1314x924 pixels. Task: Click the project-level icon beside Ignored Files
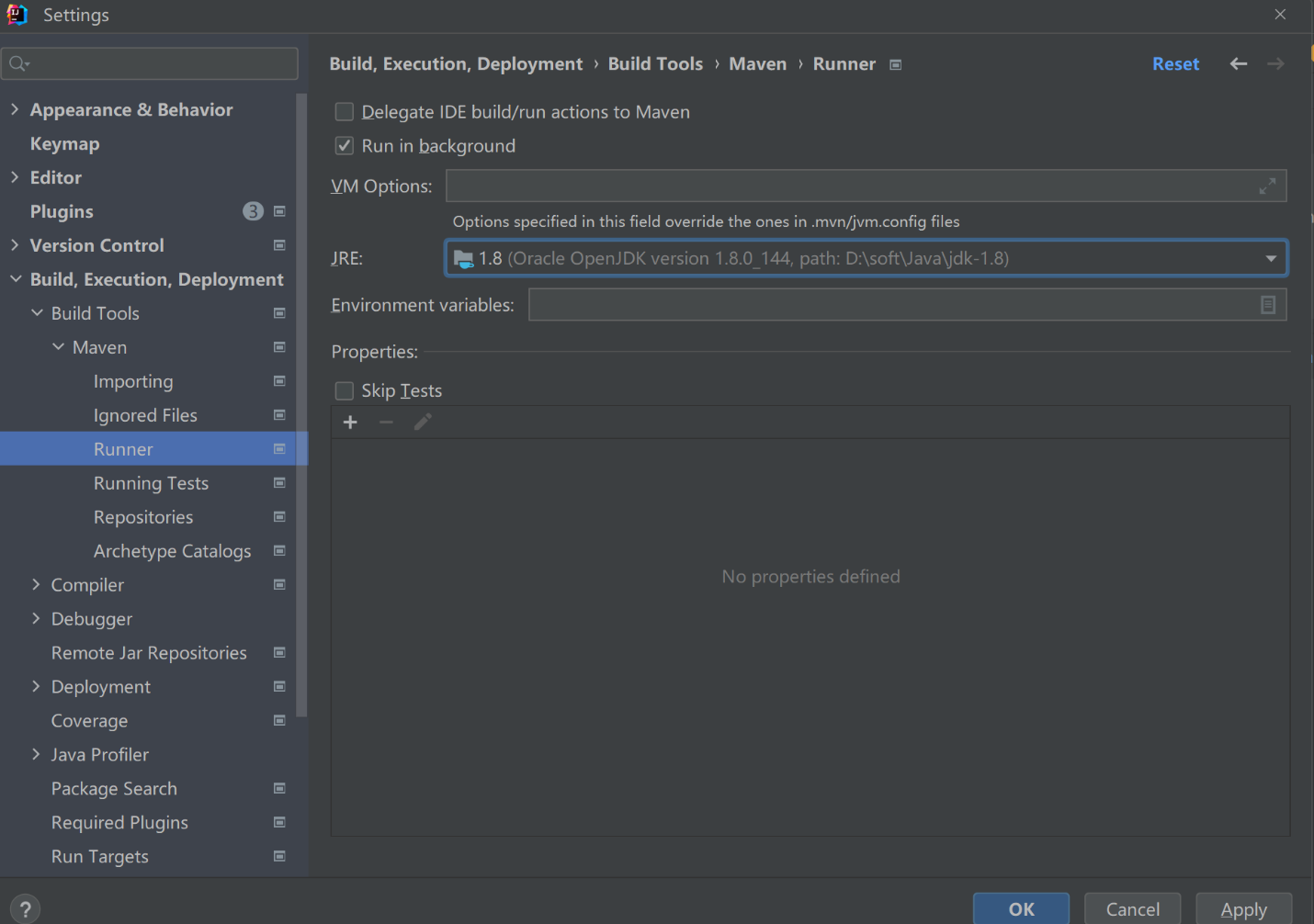tap(279, 415)
